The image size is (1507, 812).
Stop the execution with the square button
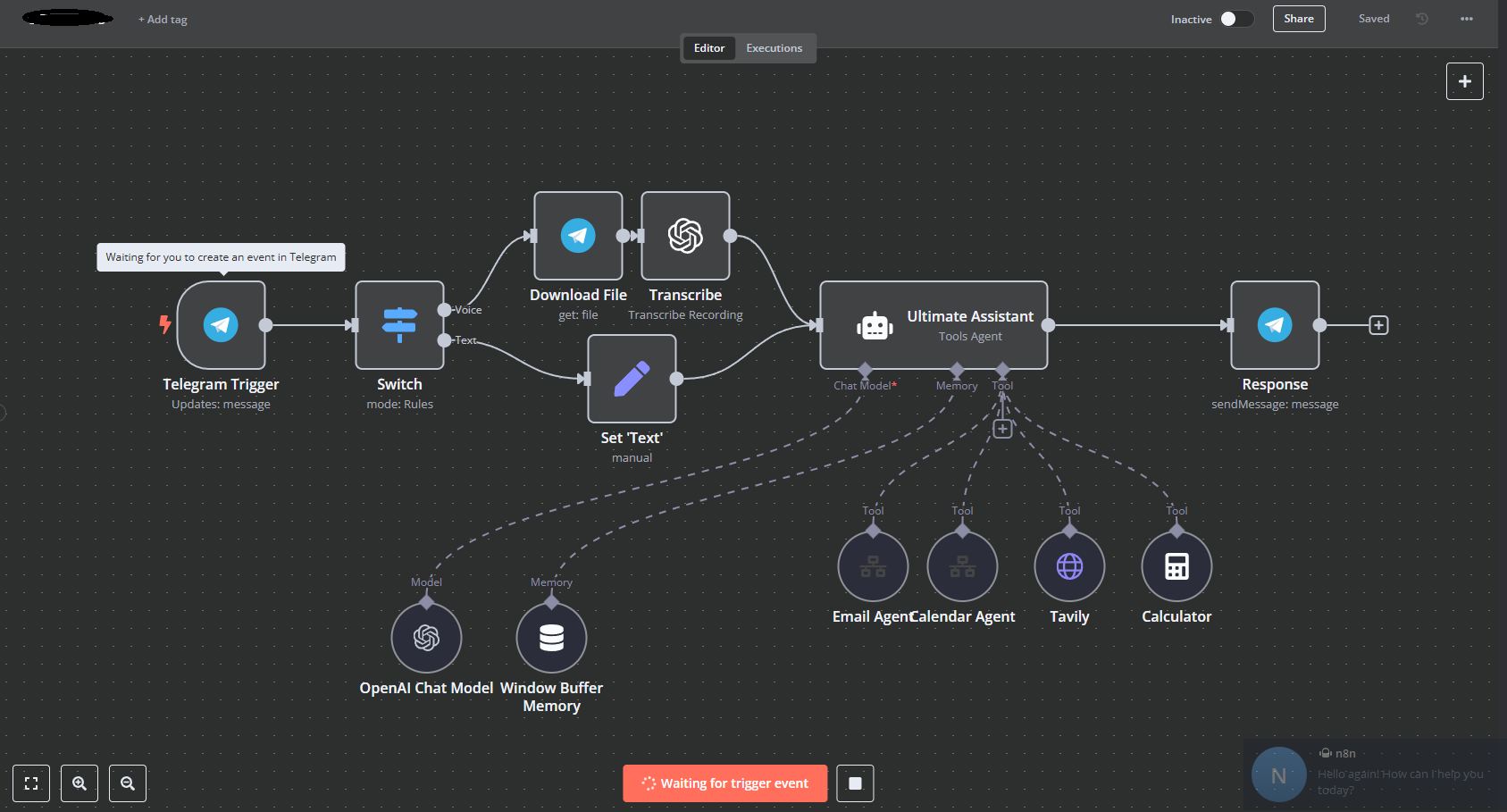855,783
